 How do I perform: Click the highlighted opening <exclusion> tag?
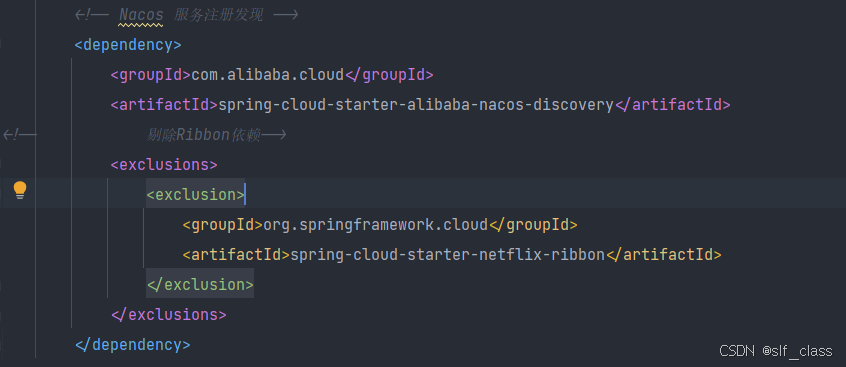[x=195, y=194]
